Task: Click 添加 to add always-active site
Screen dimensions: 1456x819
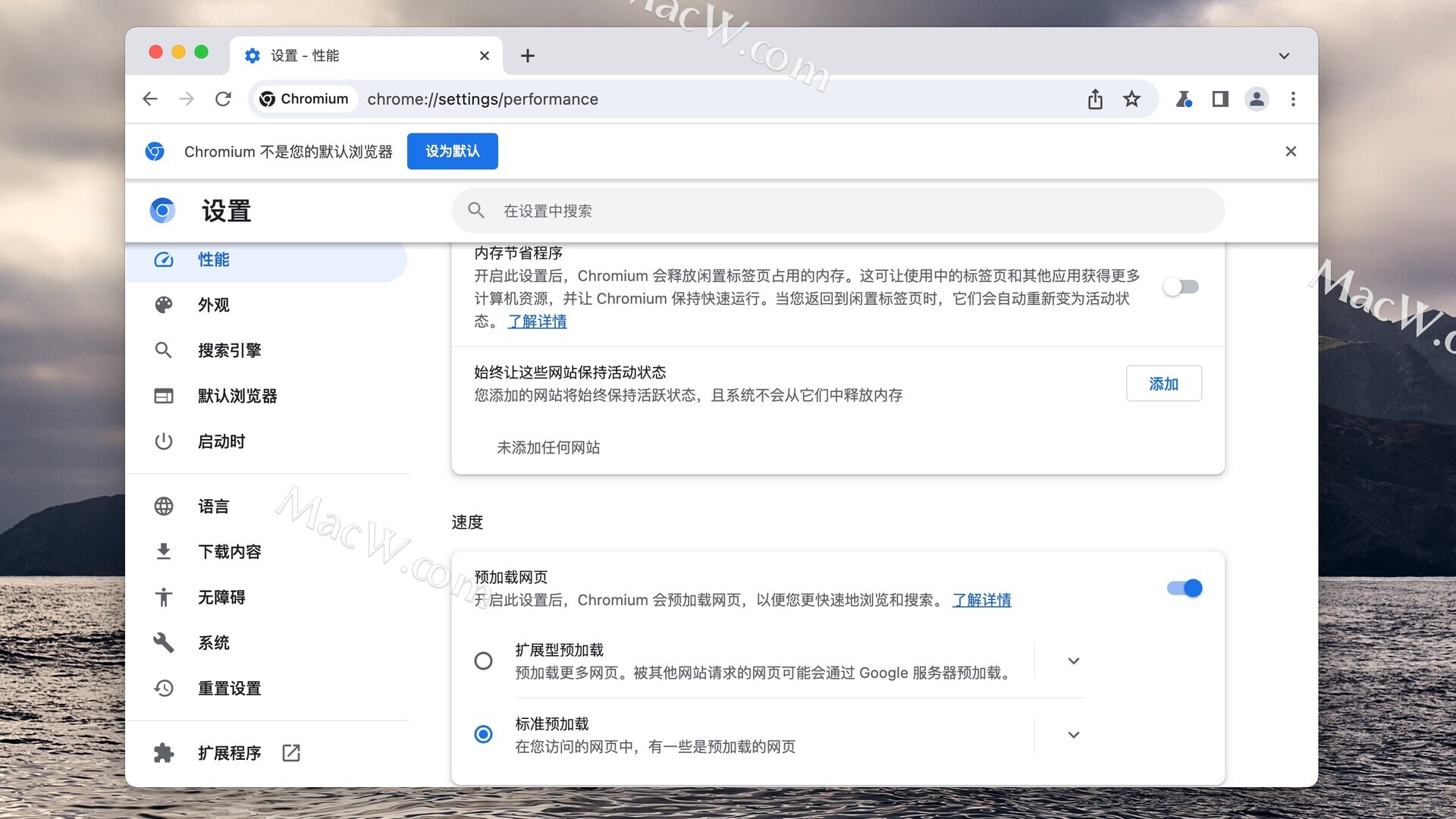Action: [x=1163, y=384]
